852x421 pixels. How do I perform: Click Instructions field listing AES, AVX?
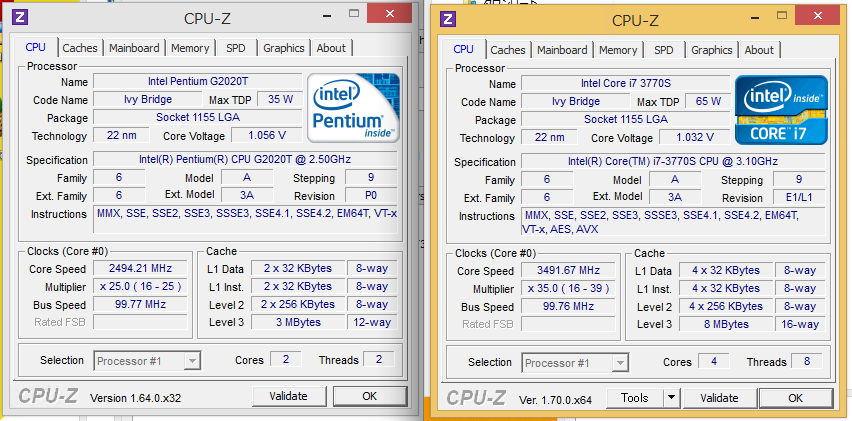click(673, 223)
